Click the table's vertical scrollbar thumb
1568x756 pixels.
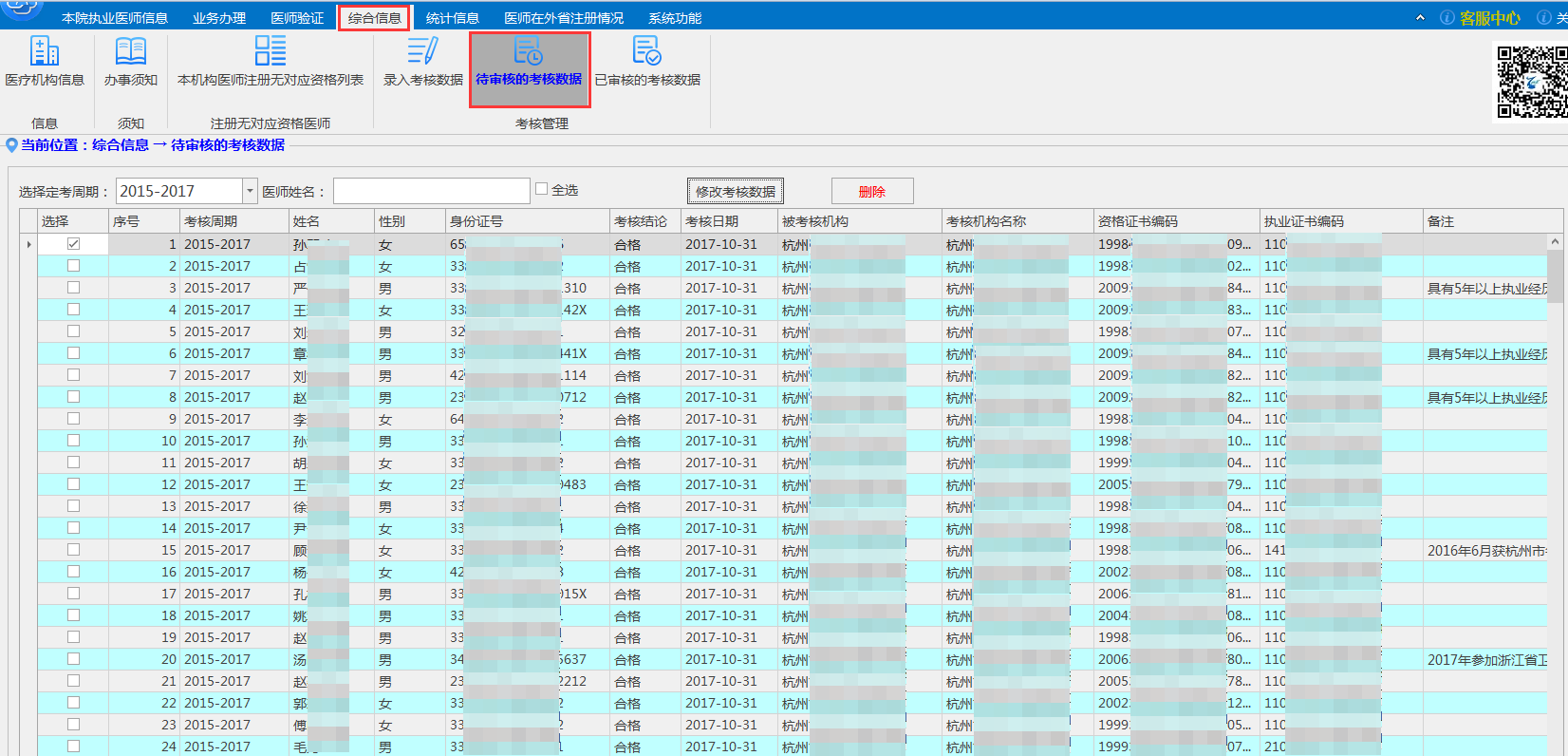point(1555,275)
